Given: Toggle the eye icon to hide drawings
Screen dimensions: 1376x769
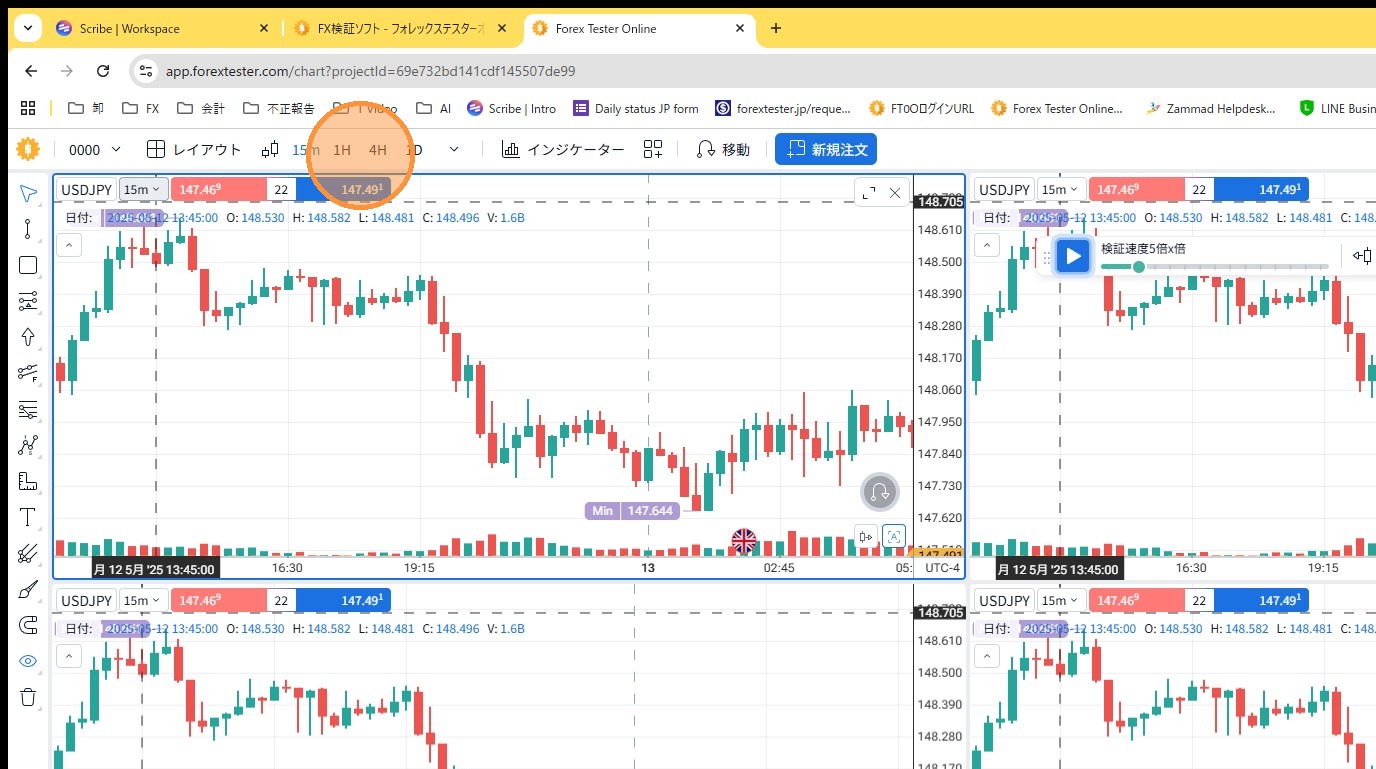Looking at the screenshot, I should (28, 661).
